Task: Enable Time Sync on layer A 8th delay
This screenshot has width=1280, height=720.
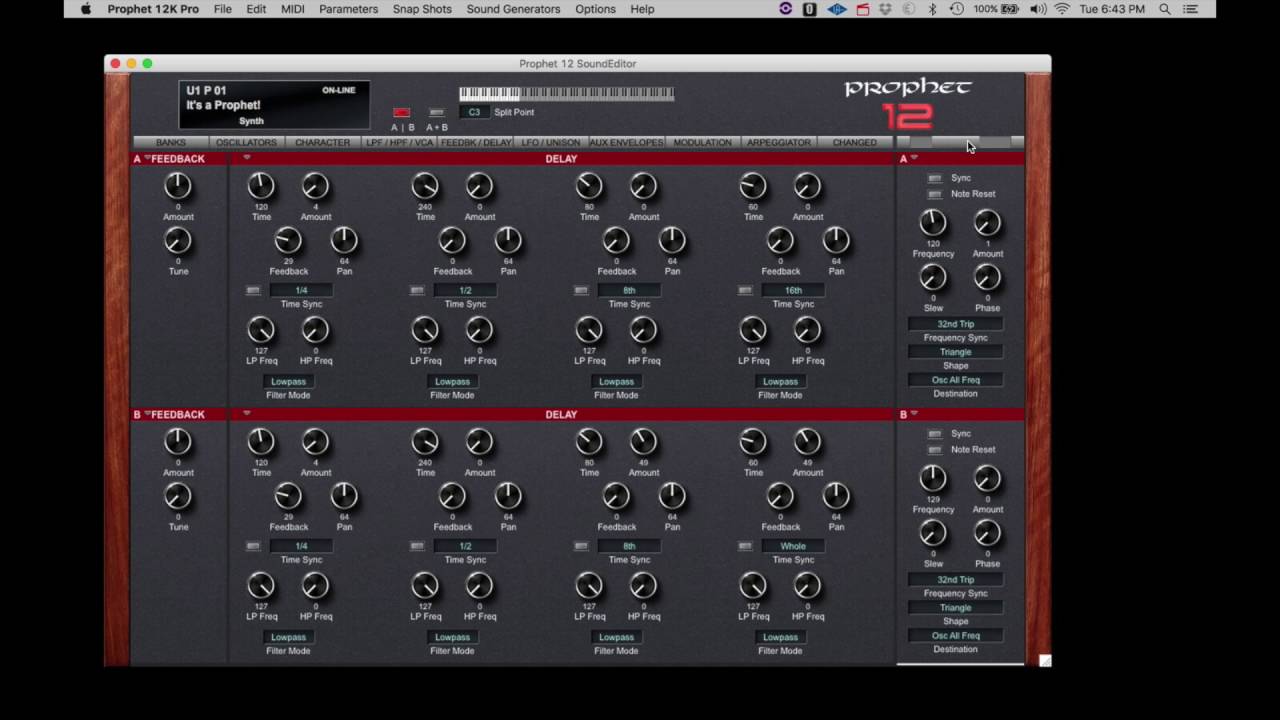Action: pyautogui.click(x=581, y=291)
